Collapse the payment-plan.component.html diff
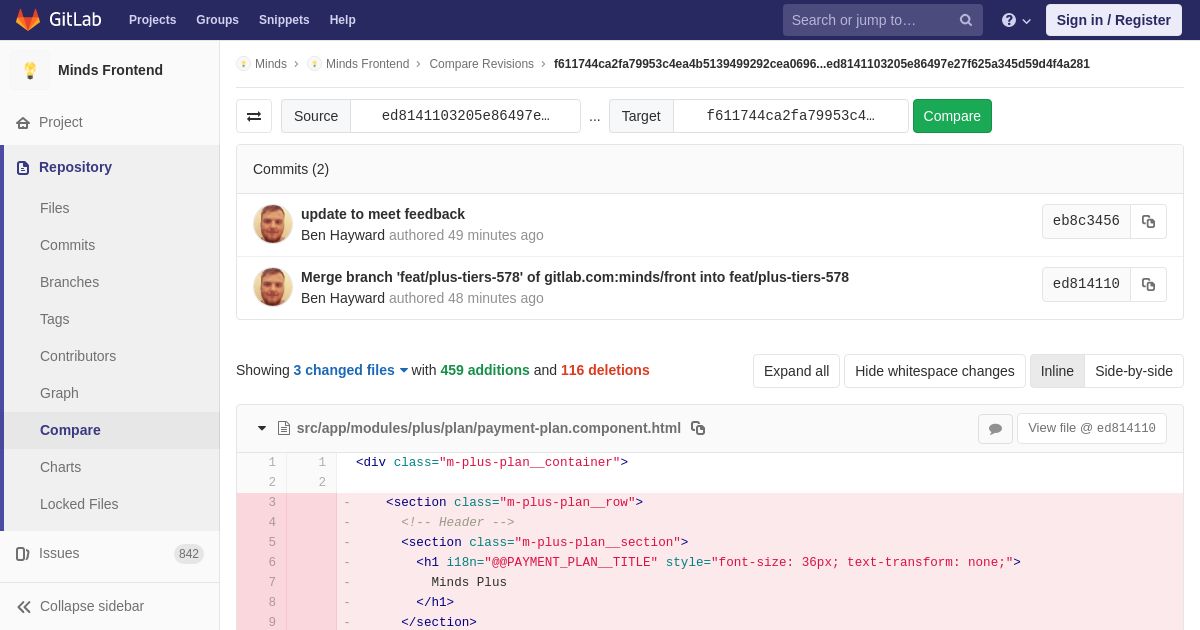Image resolution: width=1200 pixels, height=630 pixels. 262,428
